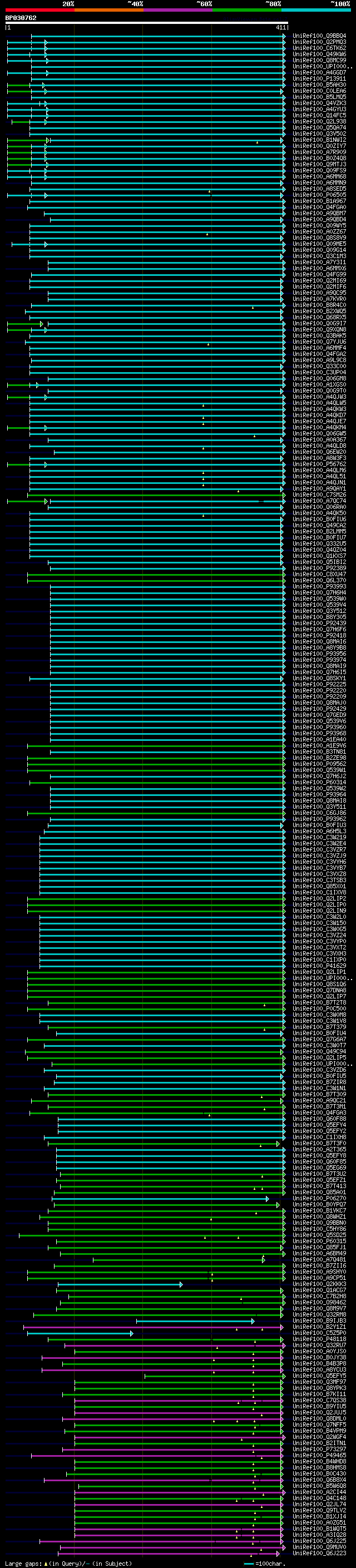Select hit label UniRef100_C3VXT2
Viewport: 356px width, 1568px height.
tap(319, 947)
